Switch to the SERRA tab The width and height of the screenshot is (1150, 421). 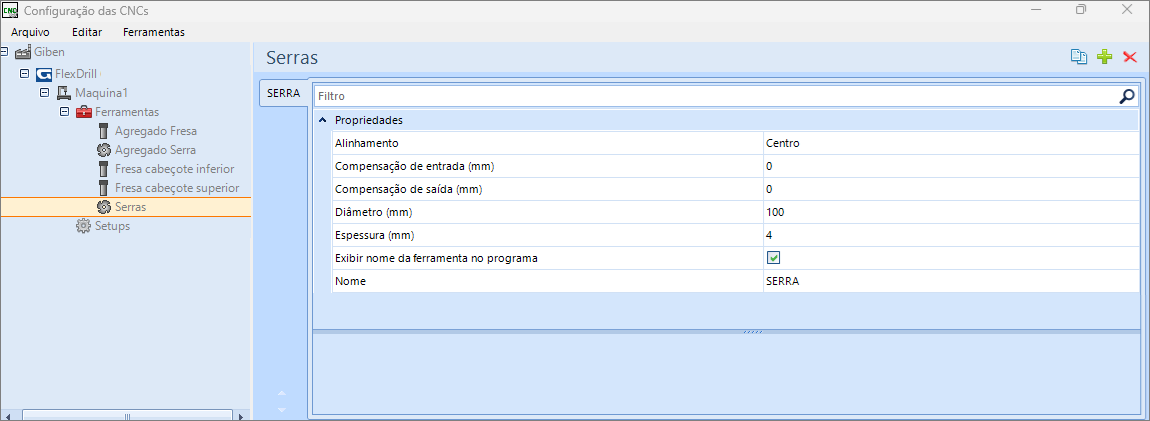click(x=285, y=93)
